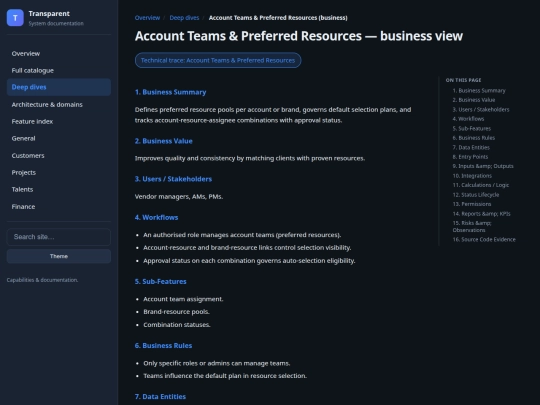Screen dimensions: 540x405
Task: Select the Deep dives sidebar item
Action: pos(59,87)
